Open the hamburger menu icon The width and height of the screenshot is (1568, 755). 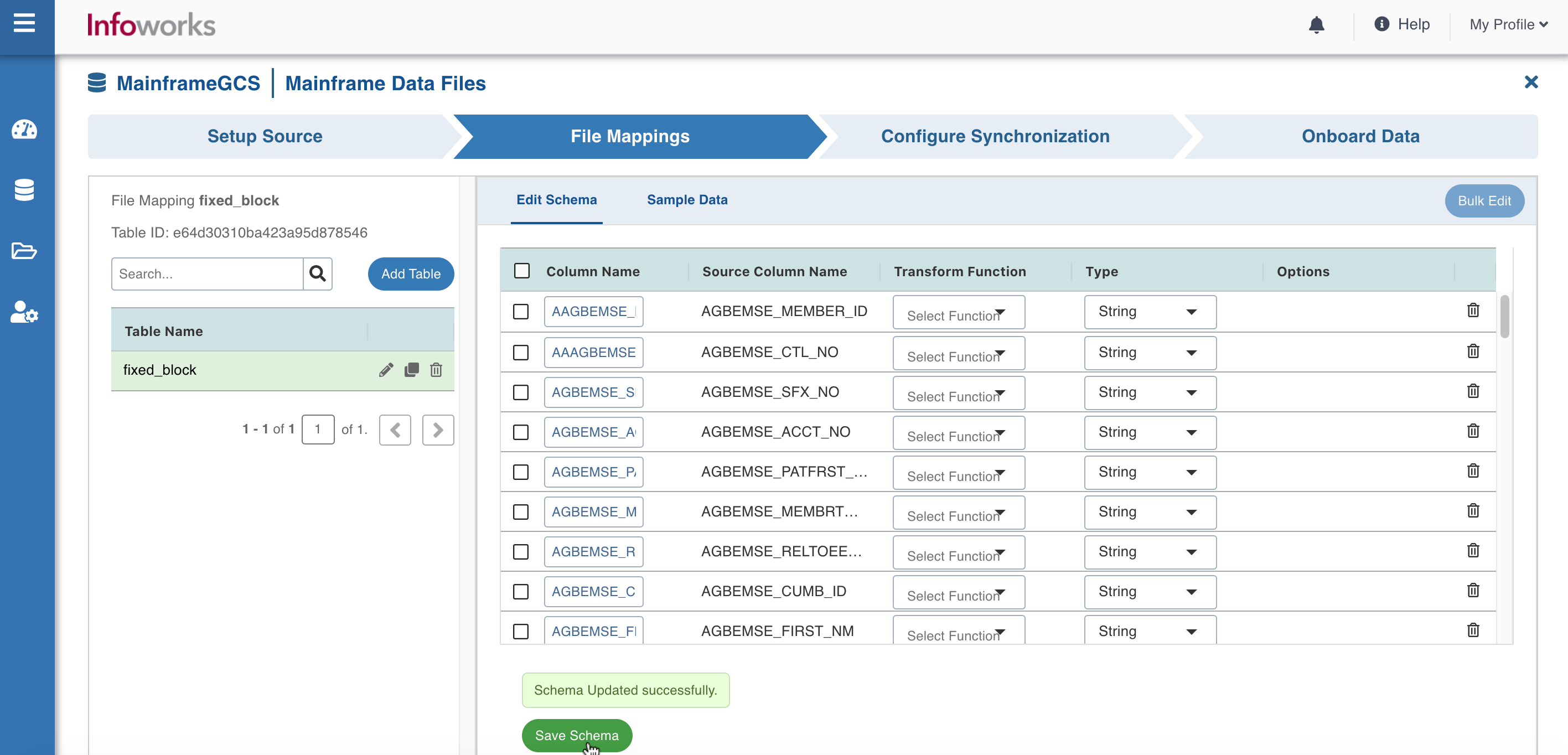[24, 24]
